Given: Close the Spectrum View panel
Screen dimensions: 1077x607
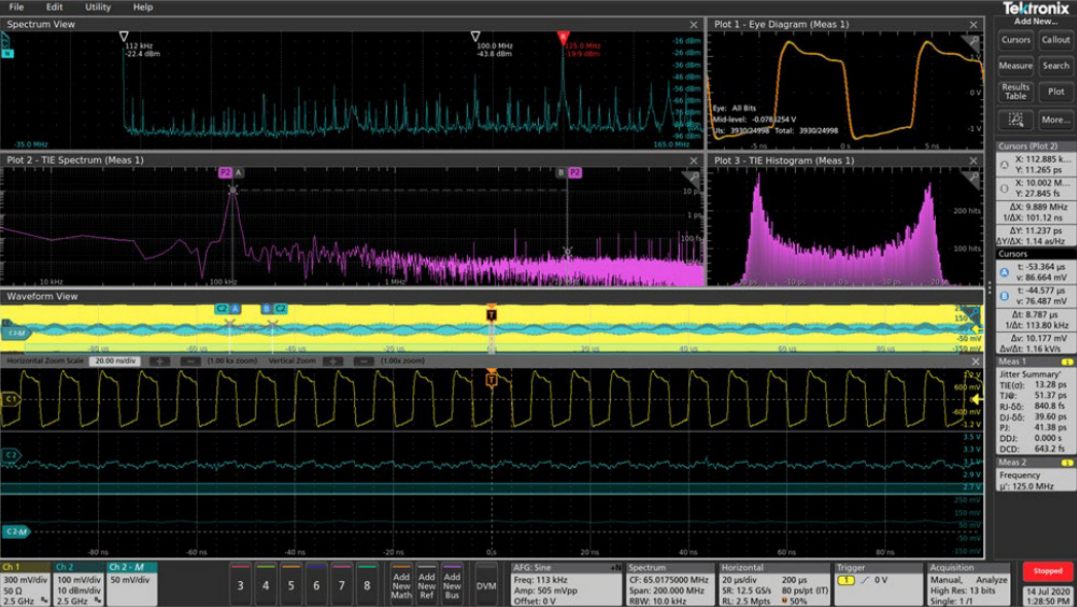Looking at the screenshot, I should pyautogui.click(x=694, y=24).
